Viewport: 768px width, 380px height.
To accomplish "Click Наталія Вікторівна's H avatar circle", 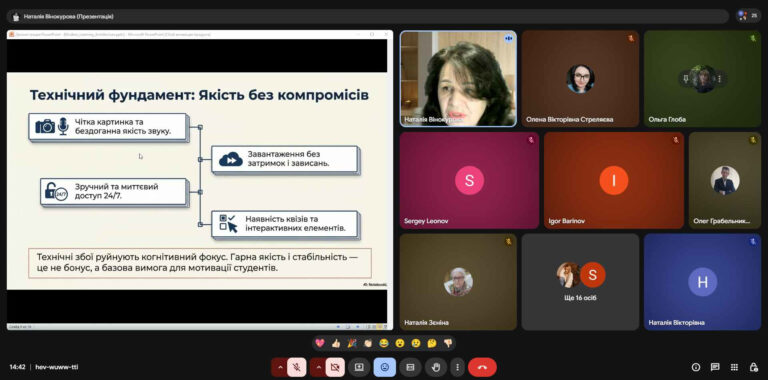I will click(702, 282).
